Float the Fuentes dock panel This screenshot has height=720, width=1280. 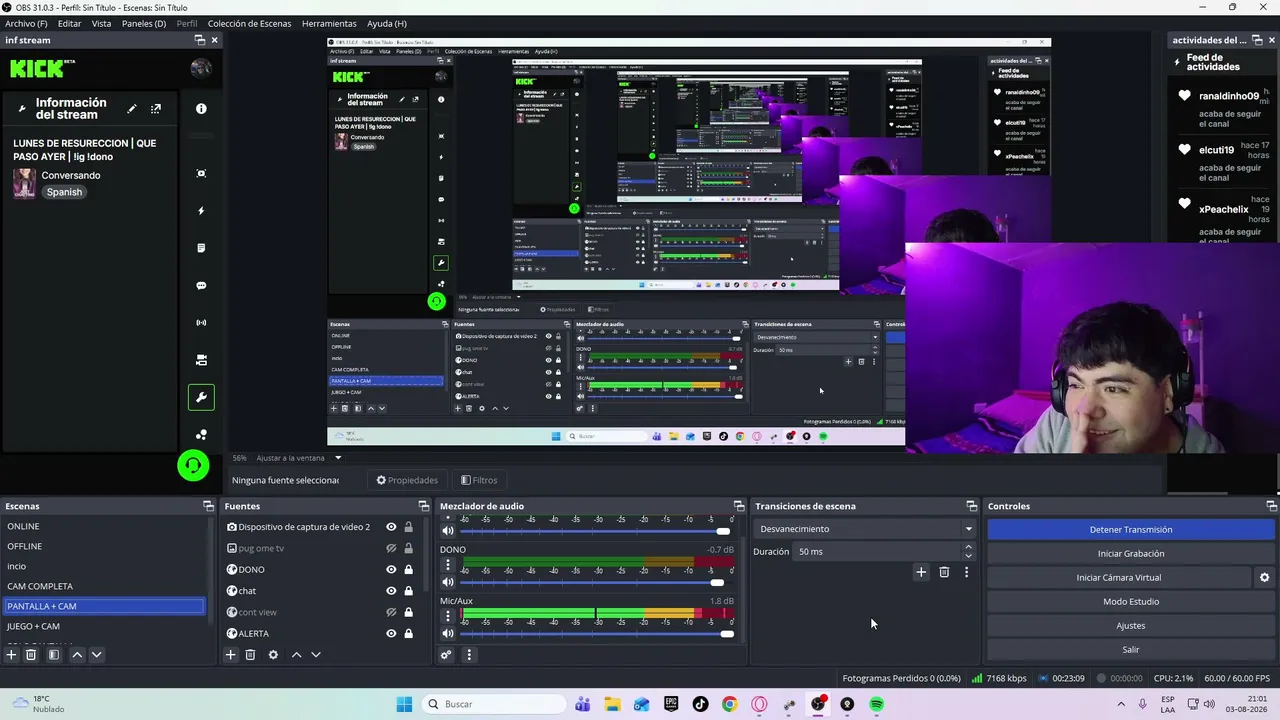[x=423, y=506]
